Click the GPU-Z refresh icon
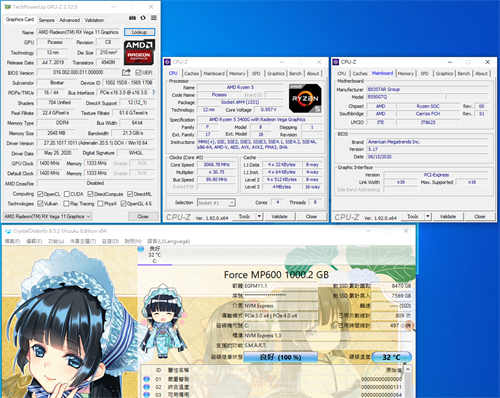Viewport: 500px width, 398px height. (x=143, y=18)
